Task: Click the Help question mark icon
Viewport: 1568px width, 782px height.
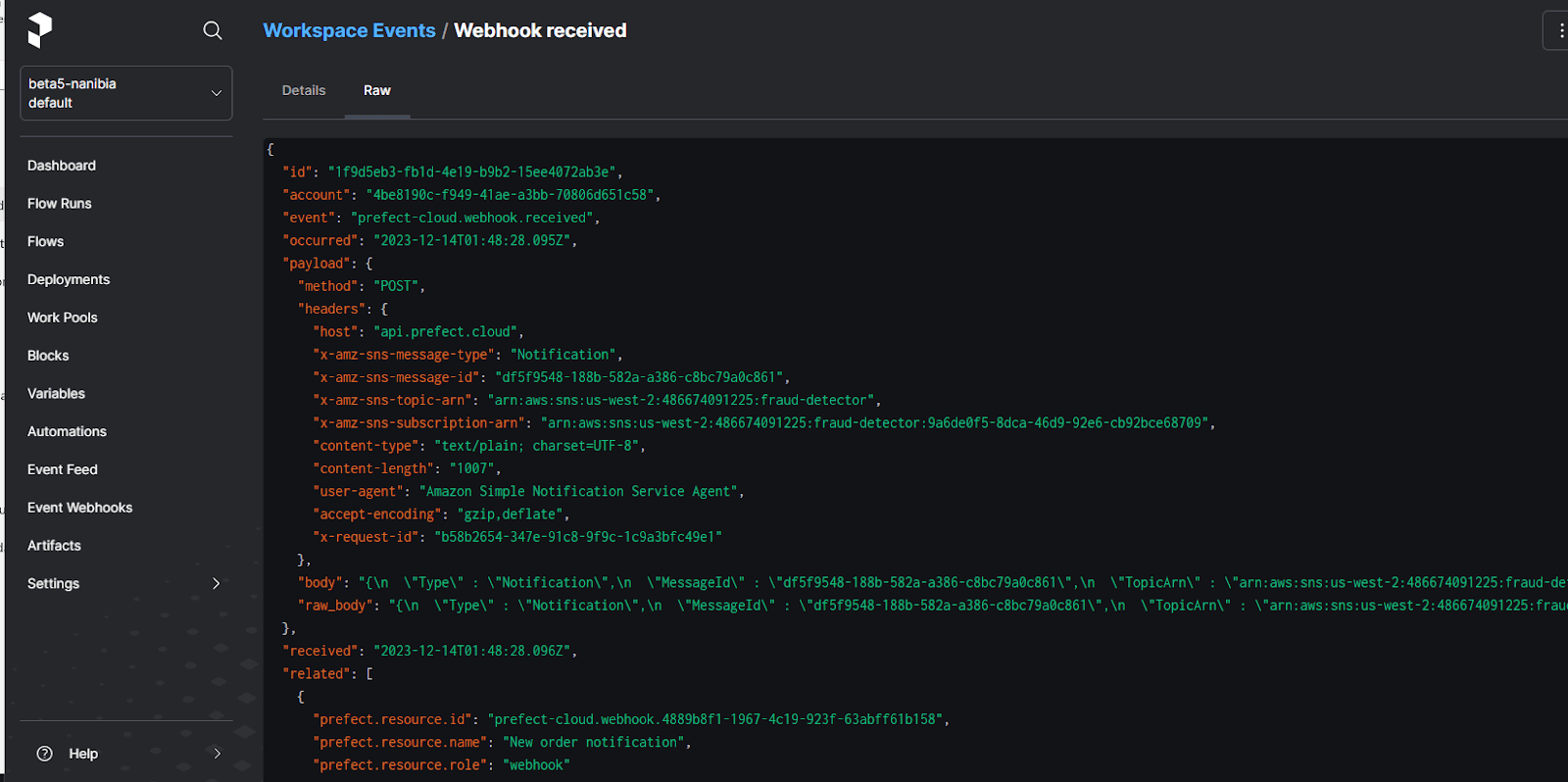Action: (44, 754)
